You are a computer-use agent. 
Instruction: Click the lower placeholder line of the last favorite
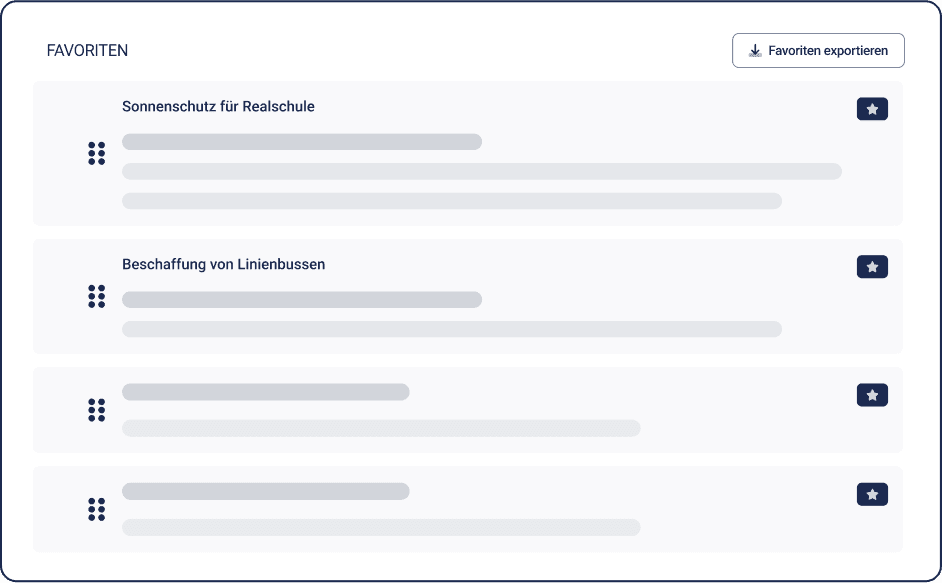[x=380, y=527]
